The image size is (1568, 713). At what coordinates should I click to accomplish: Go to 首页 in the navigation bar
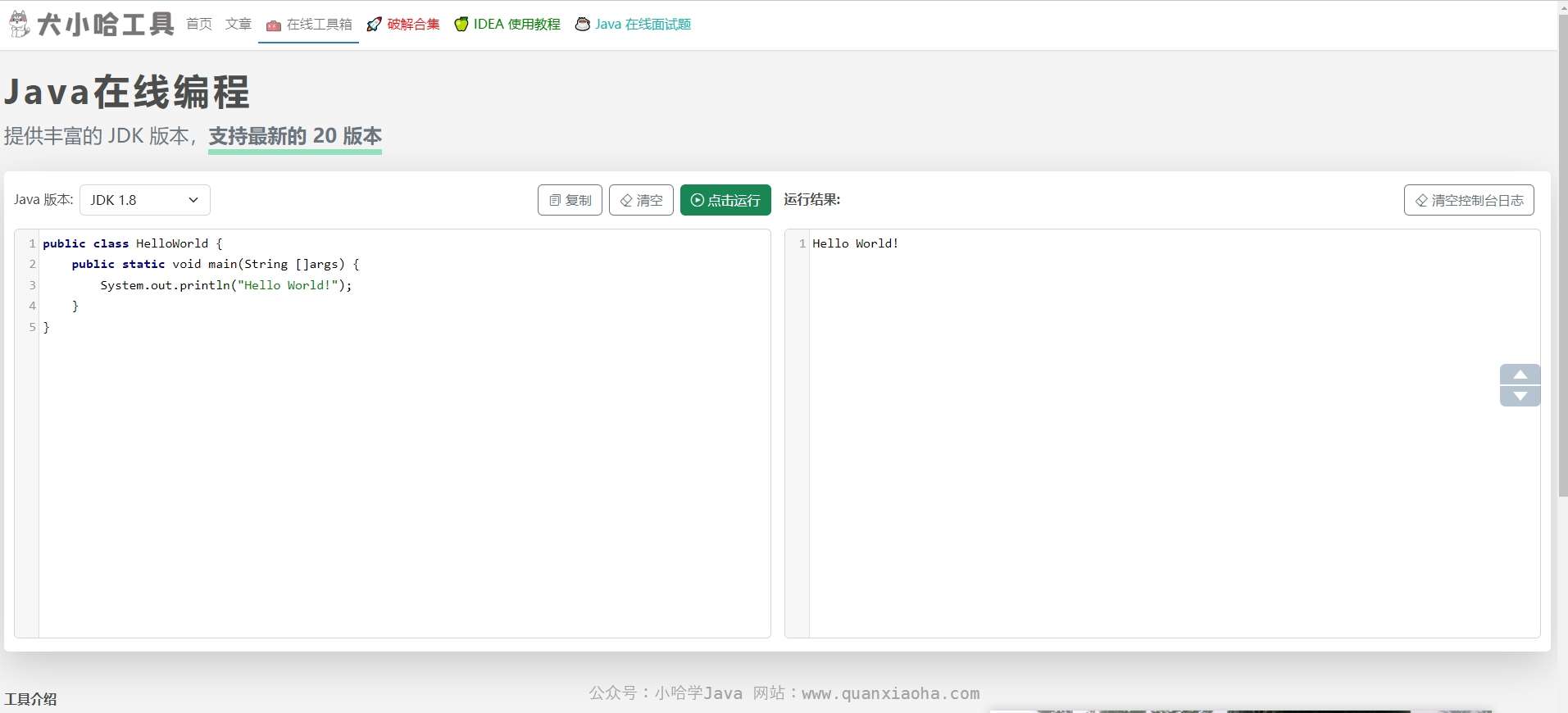(x=199, y=24)
